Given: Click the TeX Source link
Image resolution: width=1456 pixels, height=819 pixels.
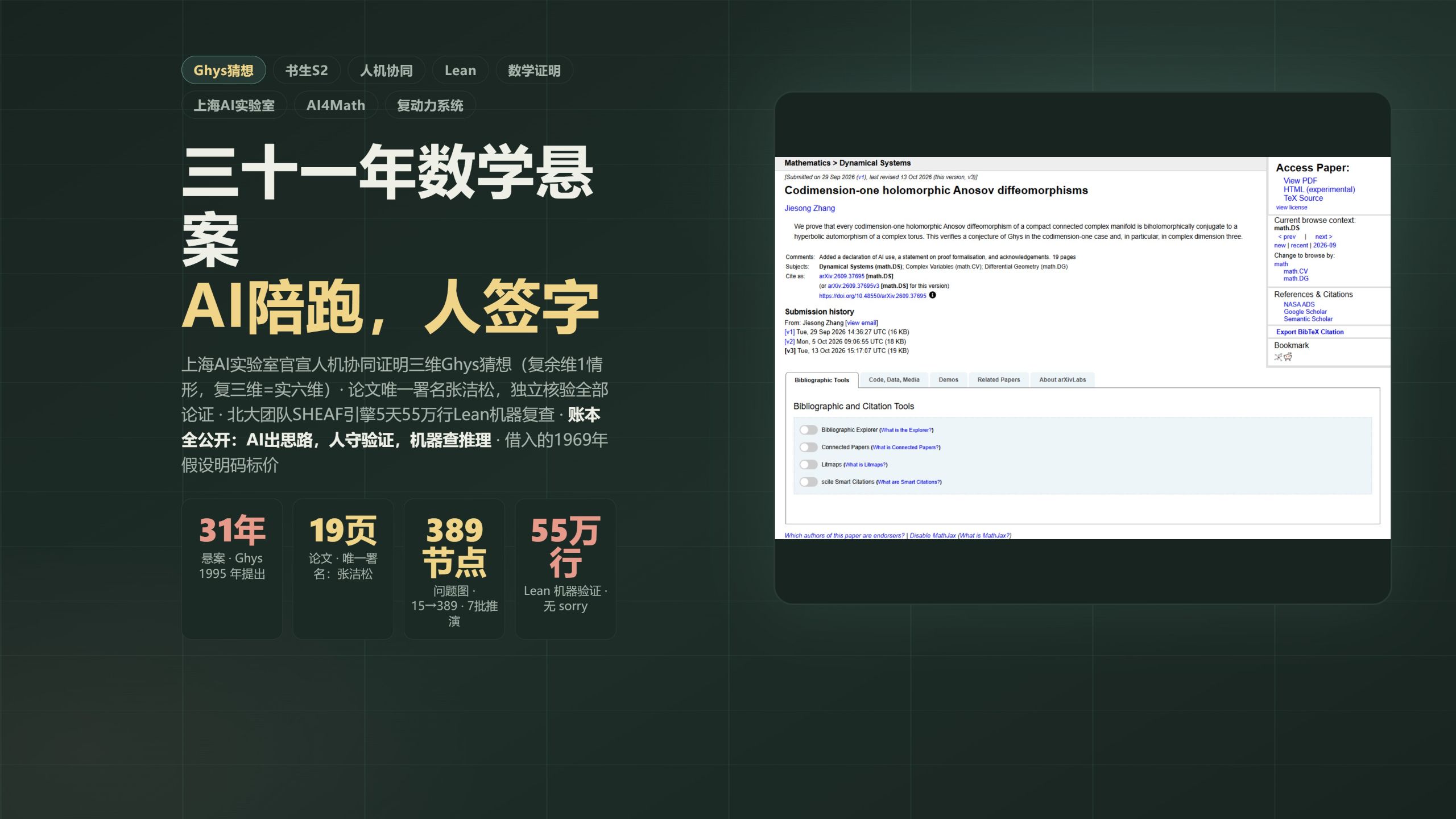Looking at the screenshot, I should click(1303, 198).
